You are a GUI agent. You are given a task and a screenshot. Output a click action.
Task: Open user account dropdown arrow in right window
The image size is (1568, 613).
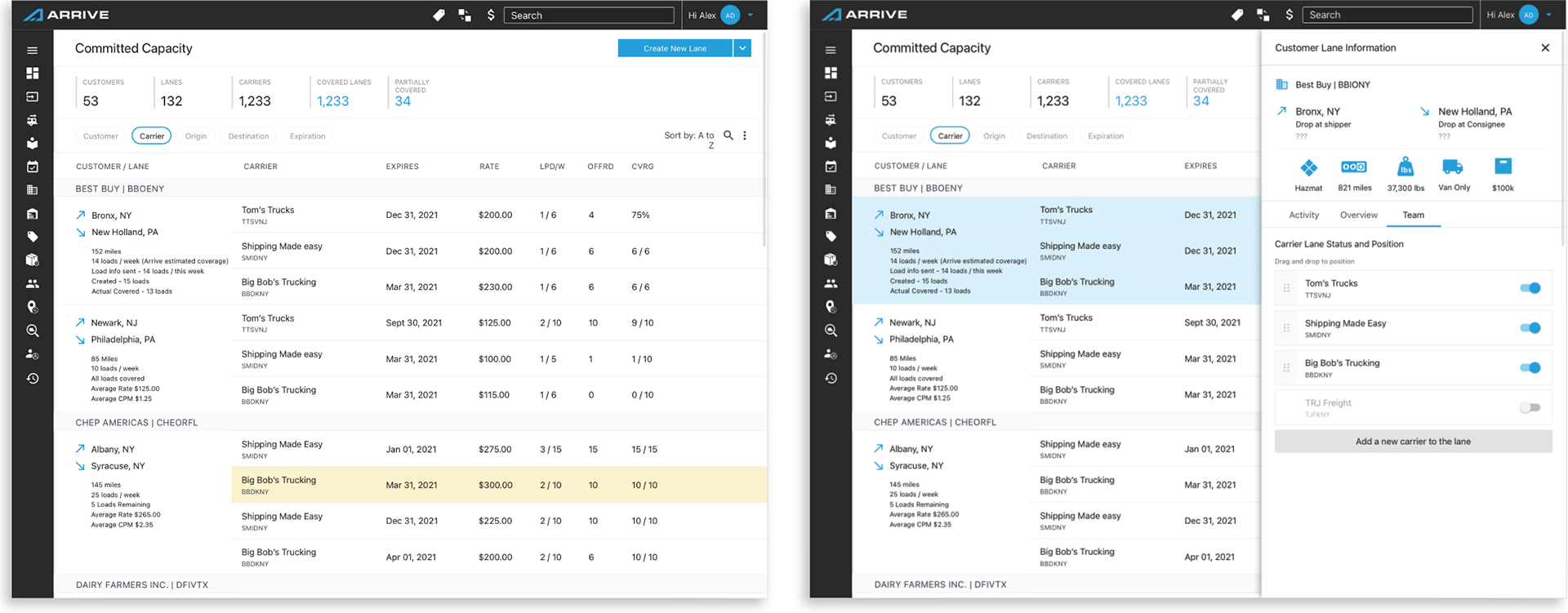(1548, 15)
